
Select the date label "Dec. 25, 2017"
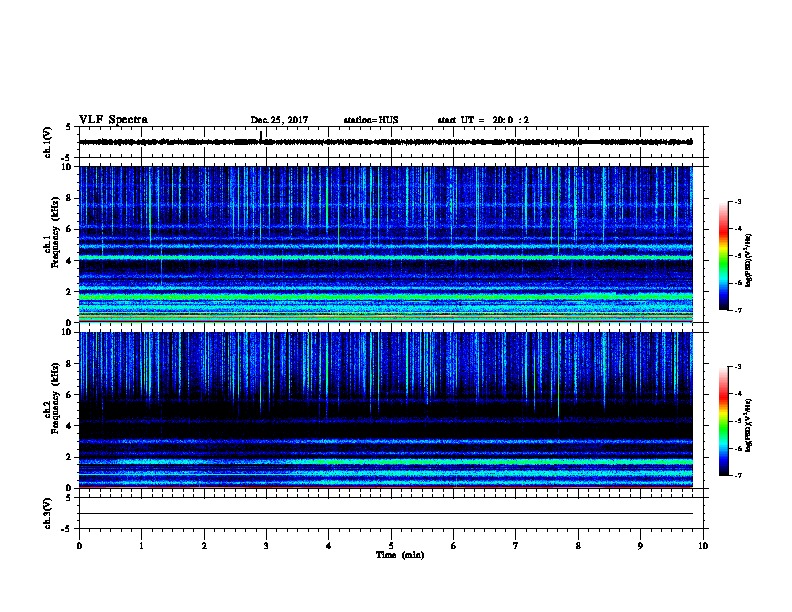(x=279, y=120)
